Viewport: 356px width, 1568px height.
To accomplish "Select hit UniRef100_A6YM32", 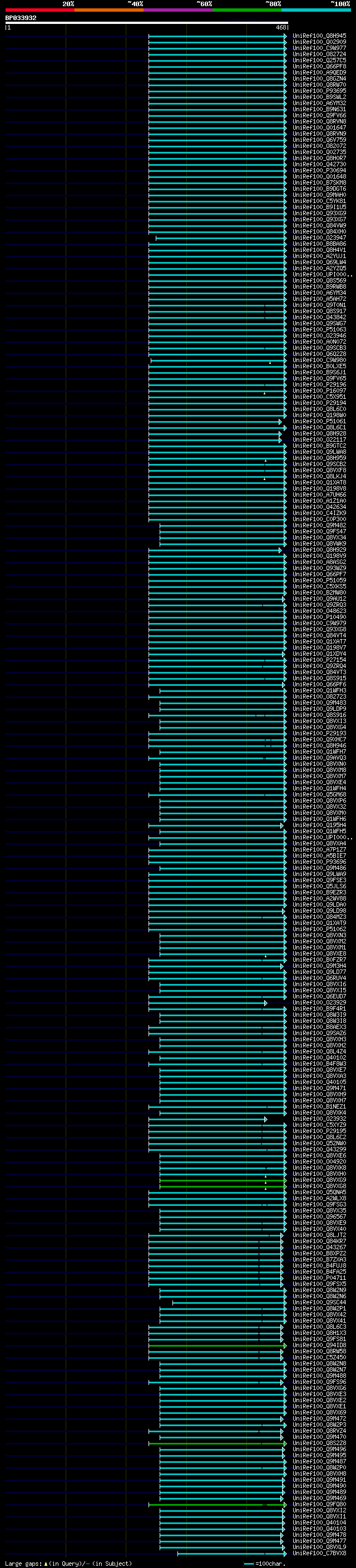I will pos(319,103).
